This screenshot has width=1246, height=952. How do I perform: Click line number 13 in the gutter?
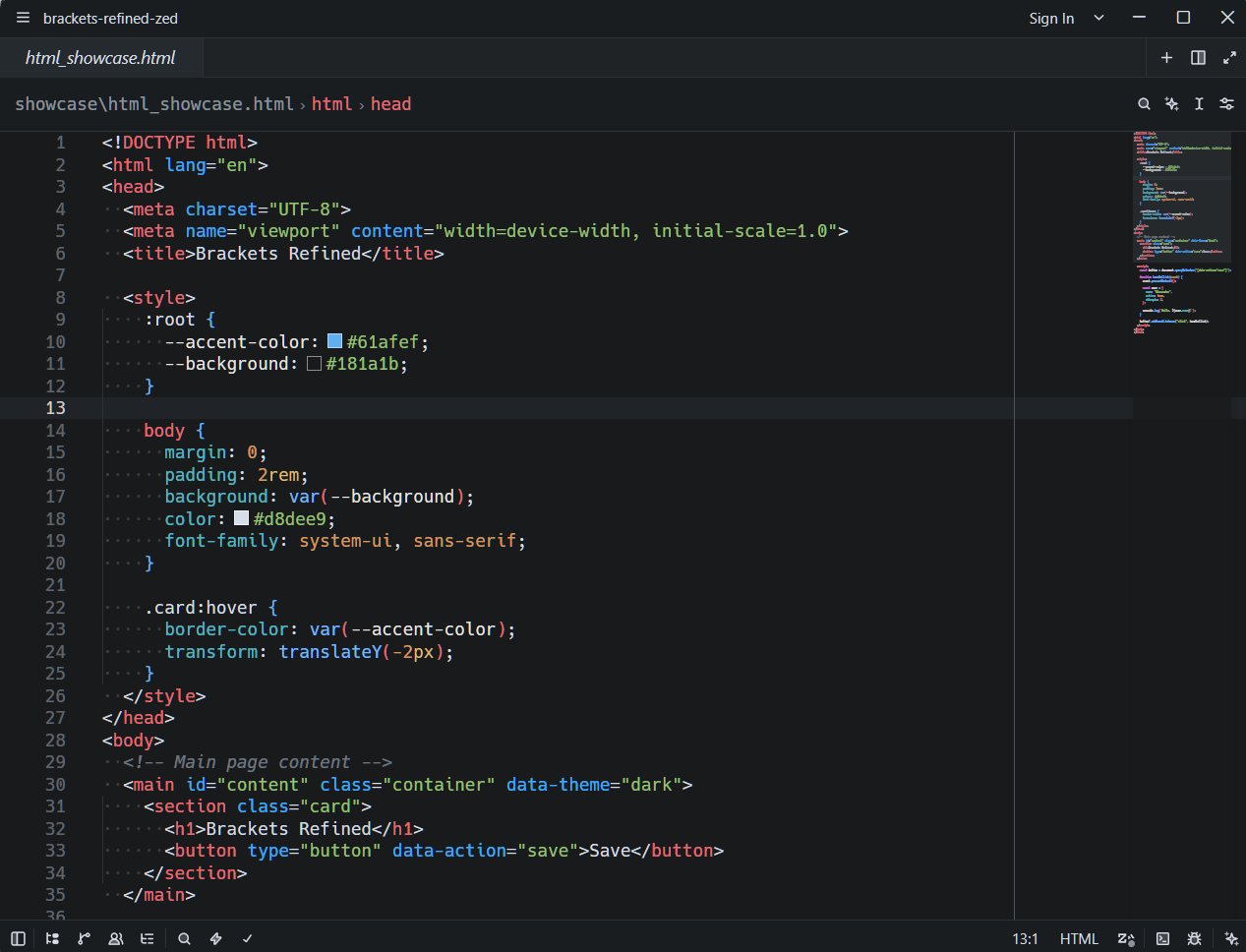pos(55,408)
